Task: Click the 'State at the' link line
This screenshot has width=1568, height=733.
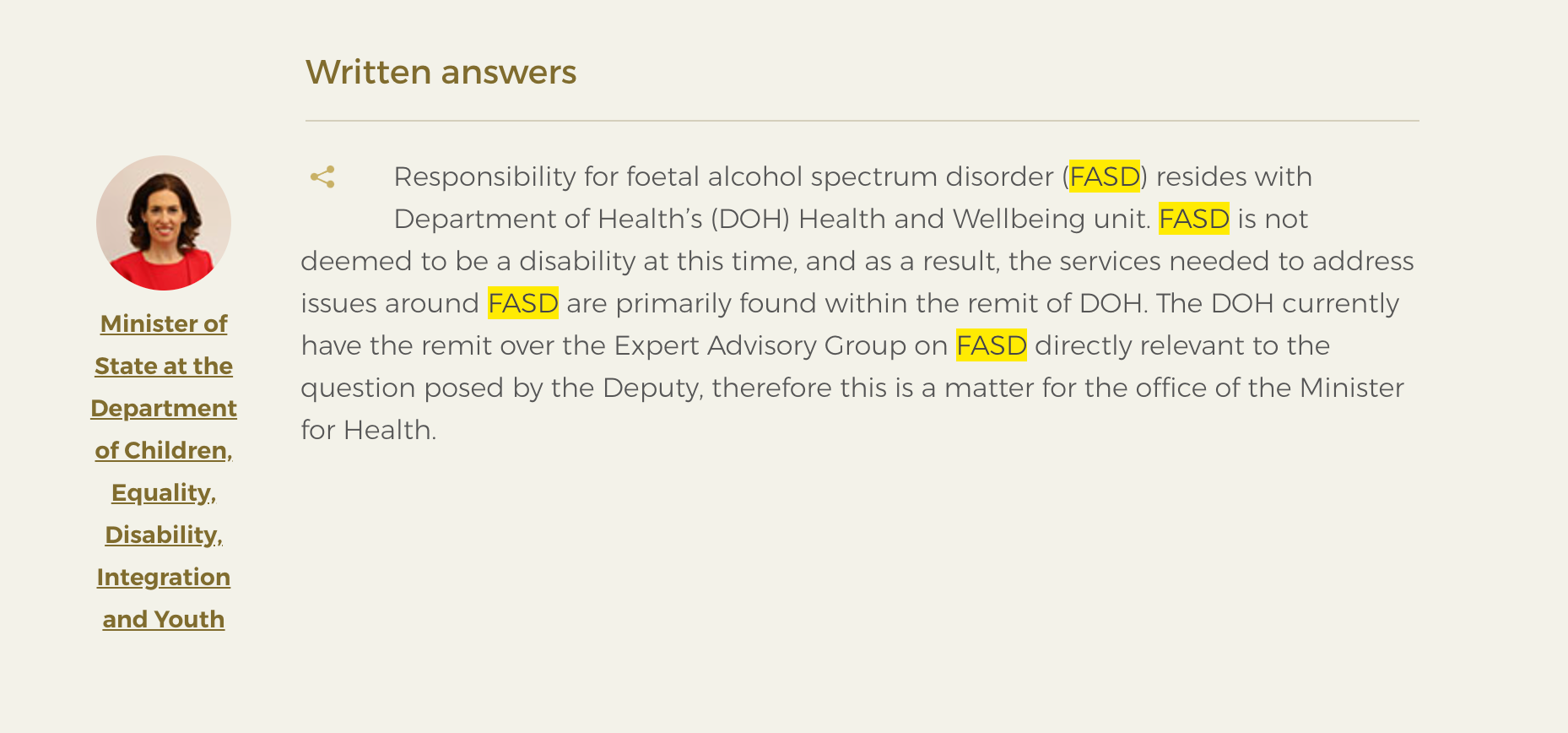Action: [164, 366]
